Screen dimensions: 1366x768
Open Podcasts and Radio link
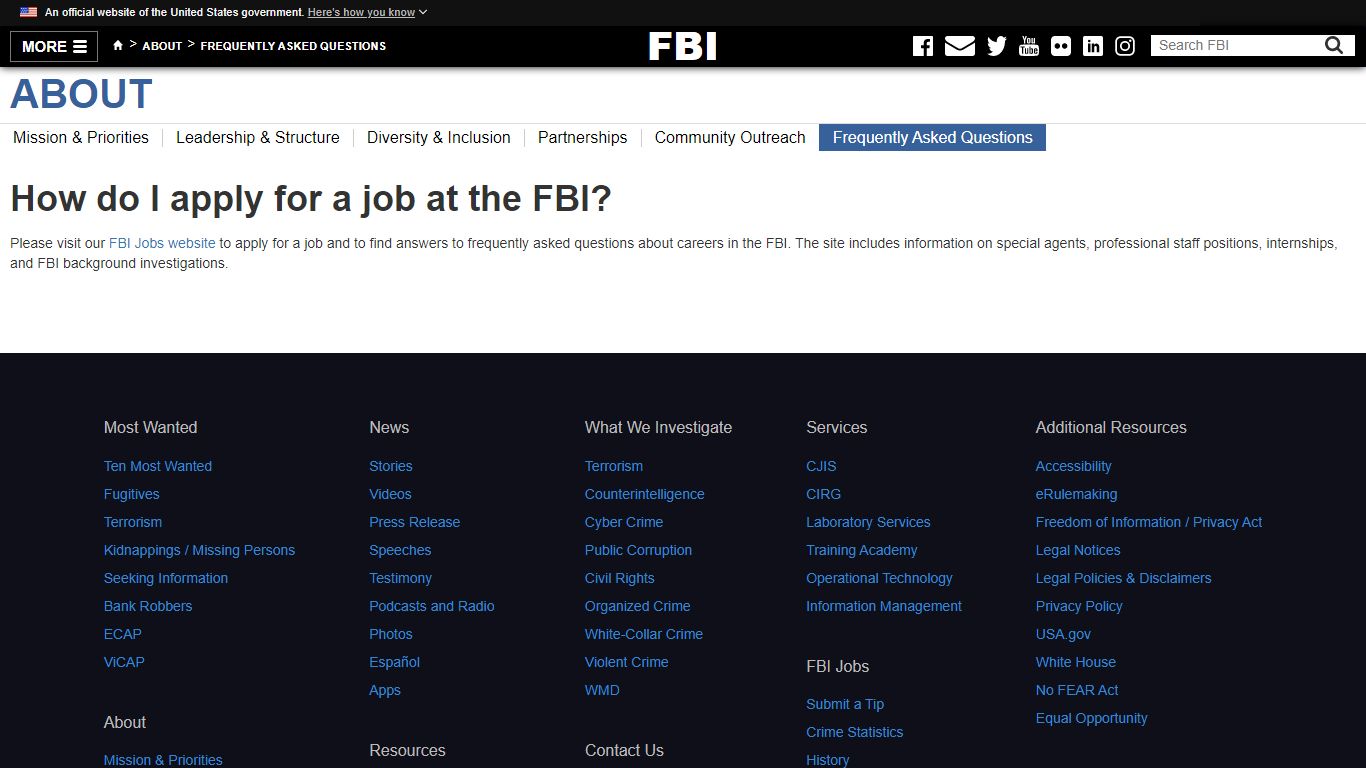[432, 606]
